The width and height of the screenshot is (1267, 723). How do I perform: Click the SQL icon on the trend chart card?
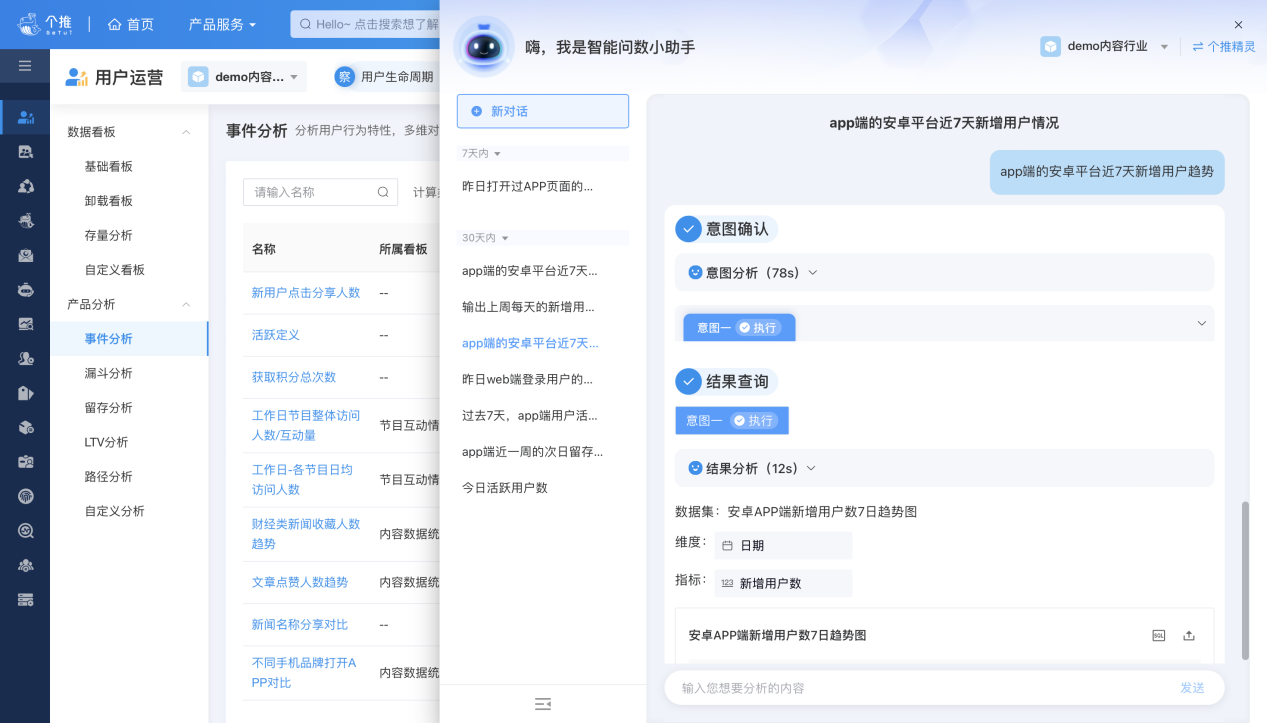pos(1159,635)
